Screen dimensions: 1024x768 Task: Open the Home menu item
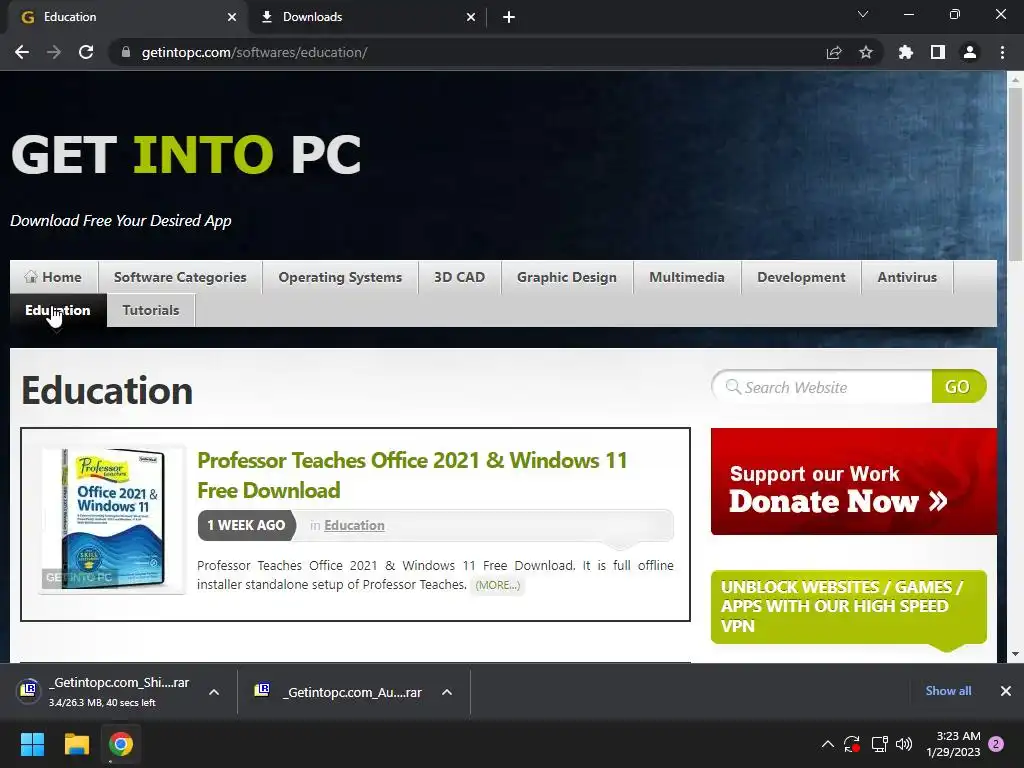tap(54, 277)
